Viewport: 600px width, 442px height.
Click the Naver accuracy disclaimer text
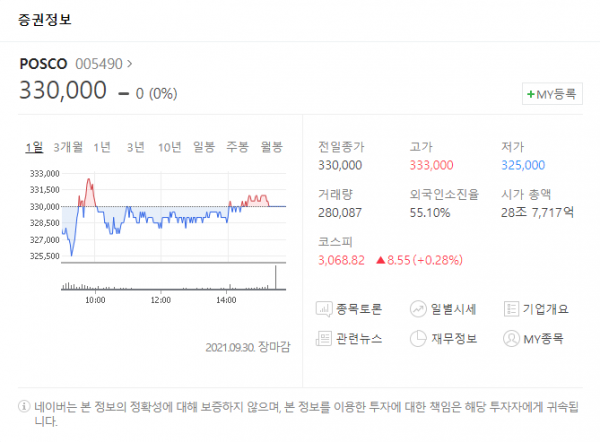(x=307, y=414)
